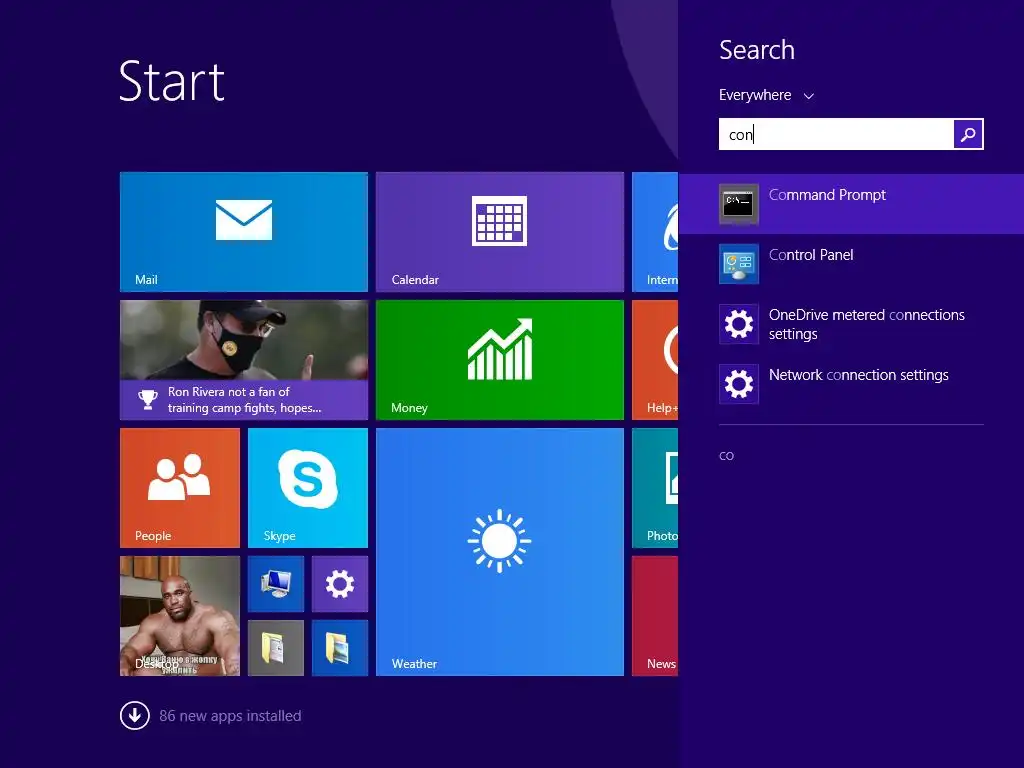Select the Command Prompt search result
Image resolution: width=1024 pixels, height=768 pixels.
point(851,204)
